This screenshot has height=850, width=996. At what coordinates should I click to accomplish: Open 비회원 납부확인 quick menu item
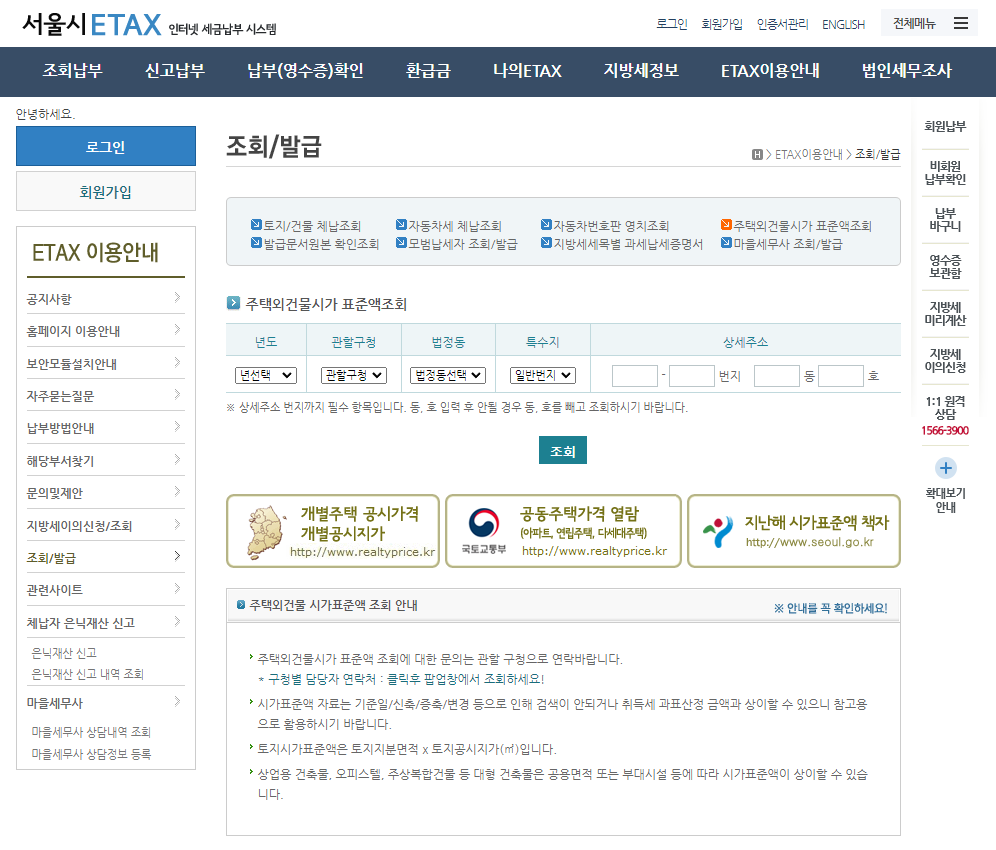[945, 173]
